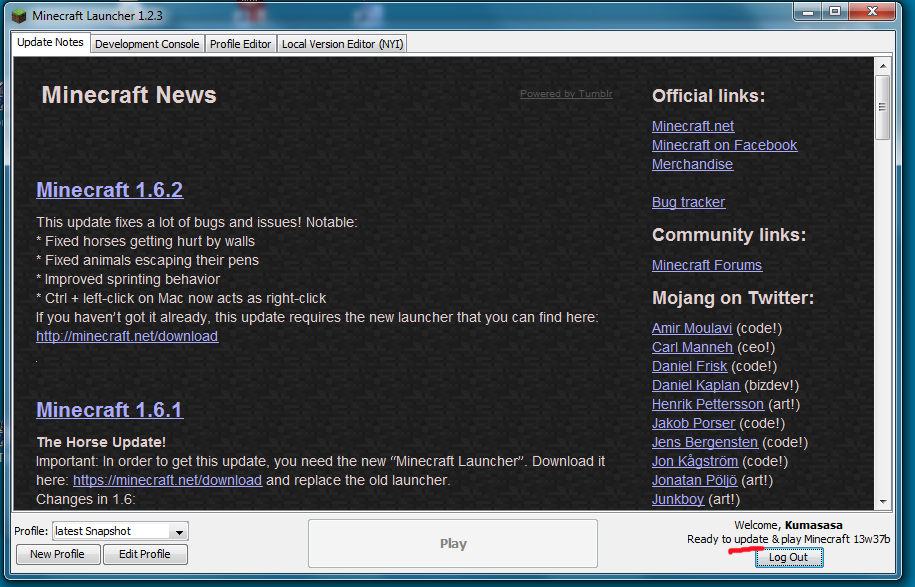Click 'Community links:' heading

729,235
